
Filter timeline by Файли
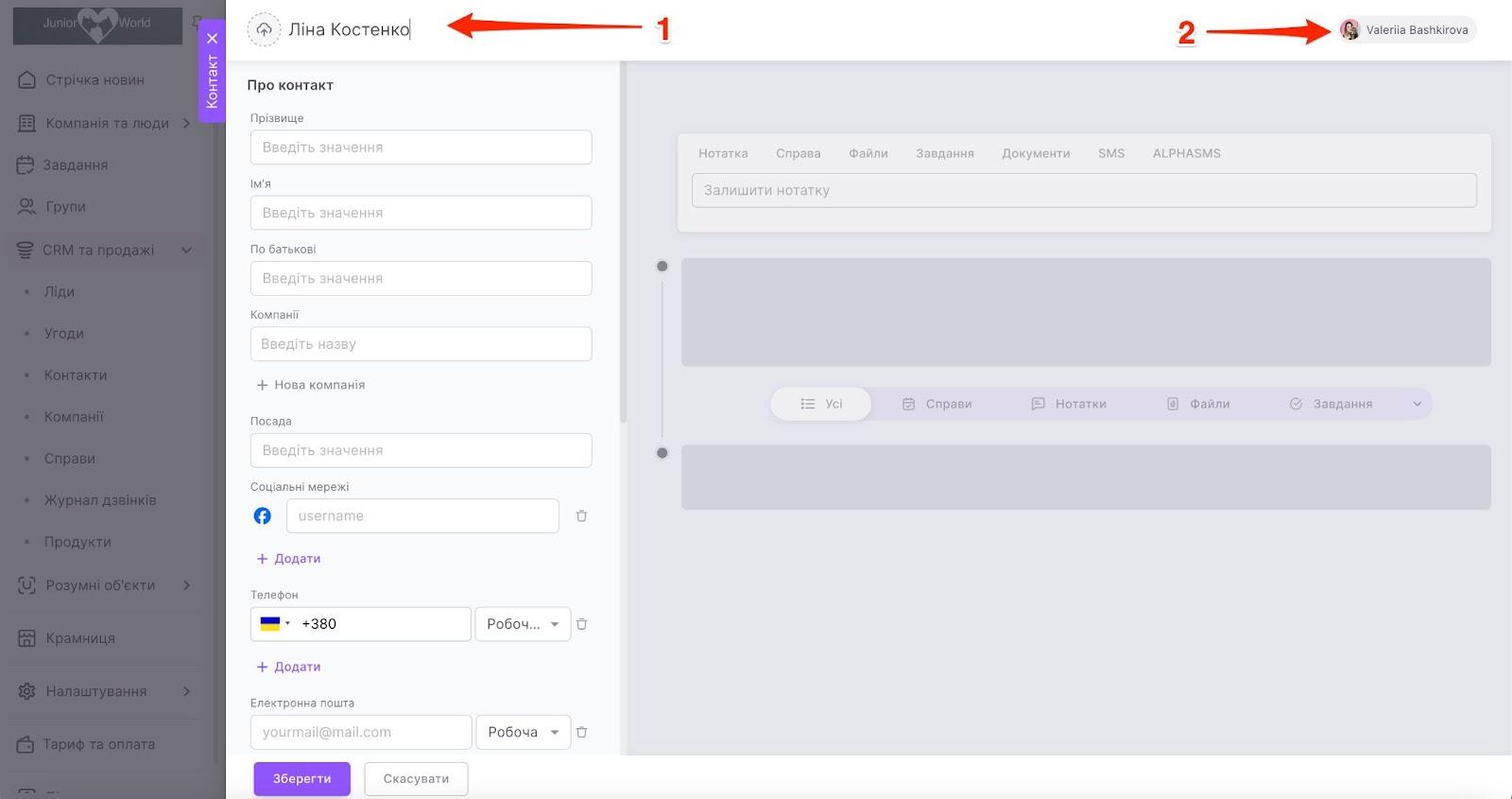[1198, 404]
